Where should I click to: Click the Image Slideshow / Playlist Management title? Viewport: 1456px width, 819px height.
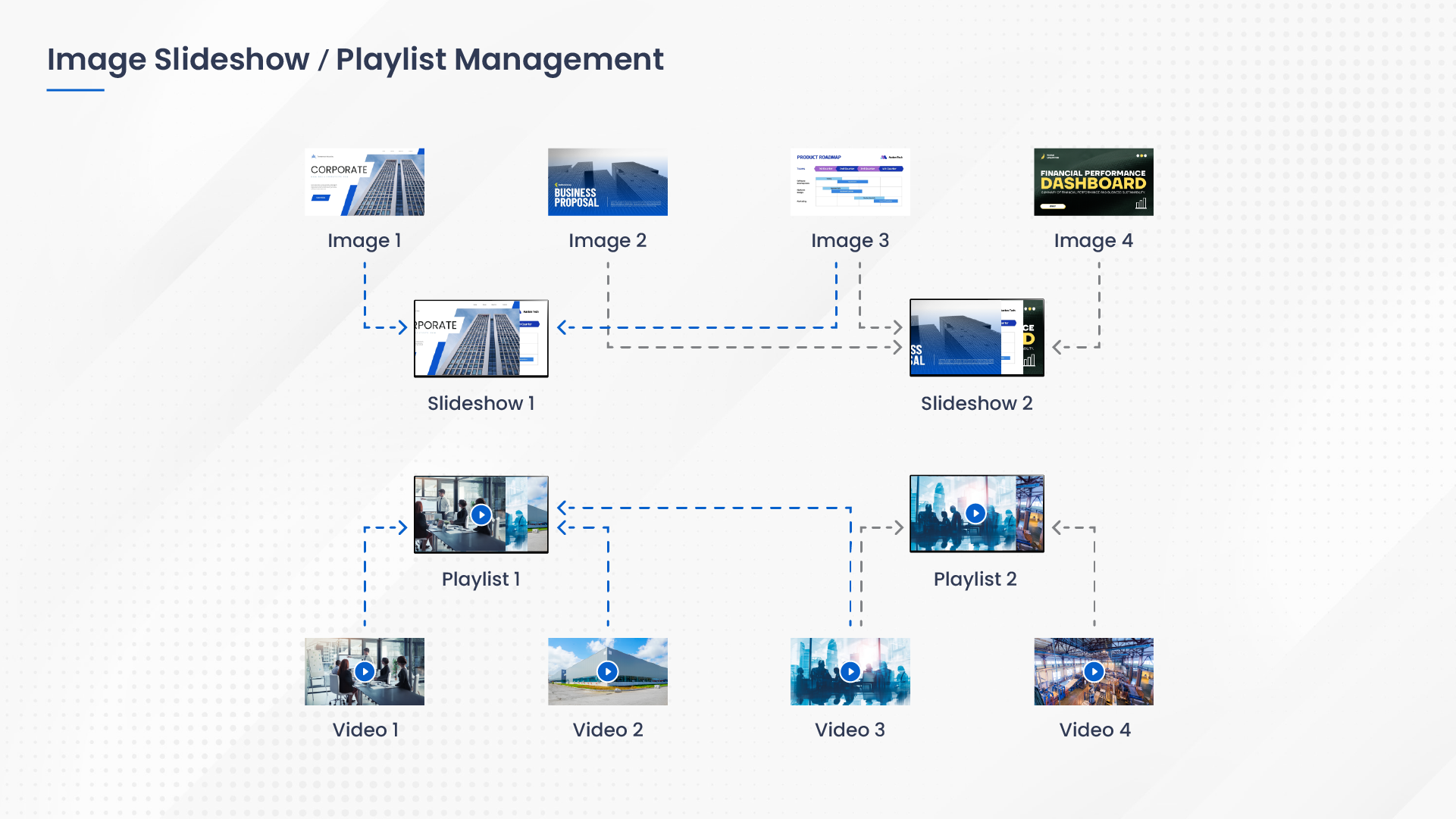point(355,60)
